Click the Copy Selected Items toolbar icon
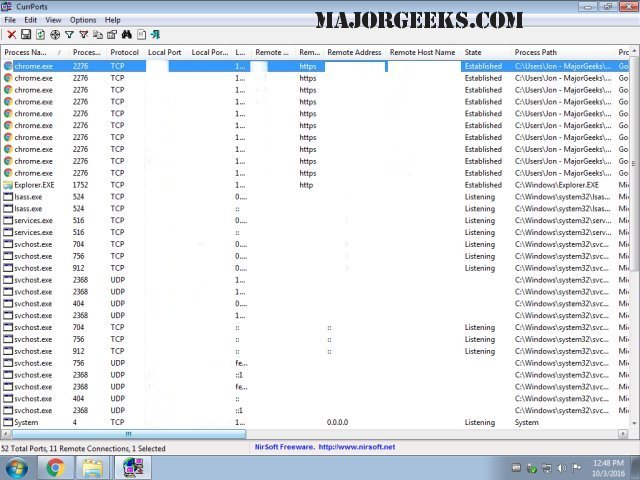The width and height of the screenshot is (640, 480). point(98,35)
